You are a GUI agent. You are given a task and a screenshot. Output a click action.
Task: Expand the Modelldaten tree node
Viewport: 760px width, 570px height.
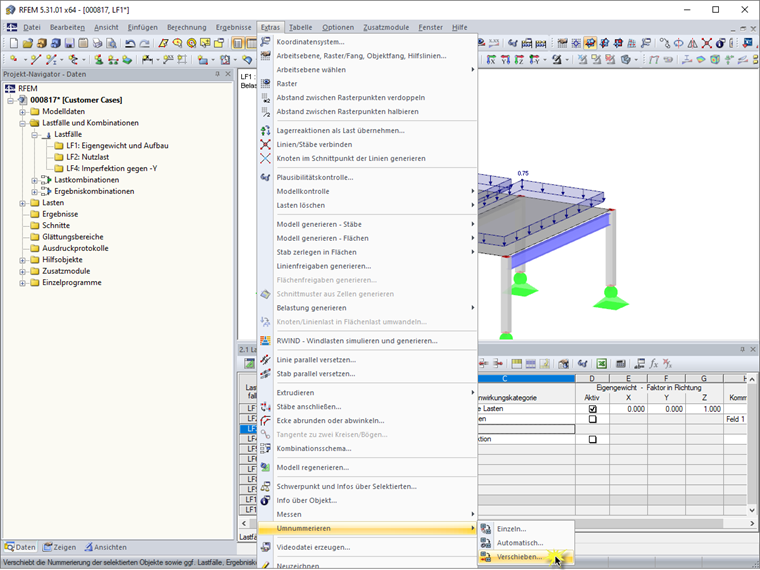click(22, 111)
